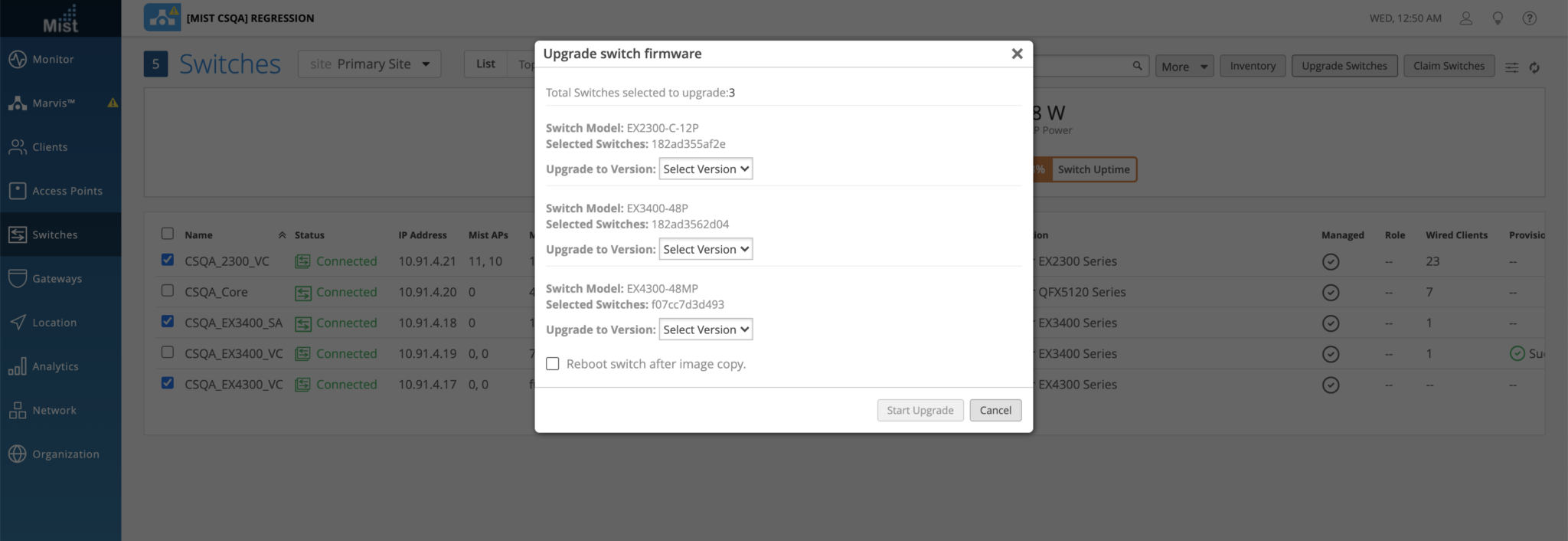Open the Access Points page

click(x=67, y=191)
